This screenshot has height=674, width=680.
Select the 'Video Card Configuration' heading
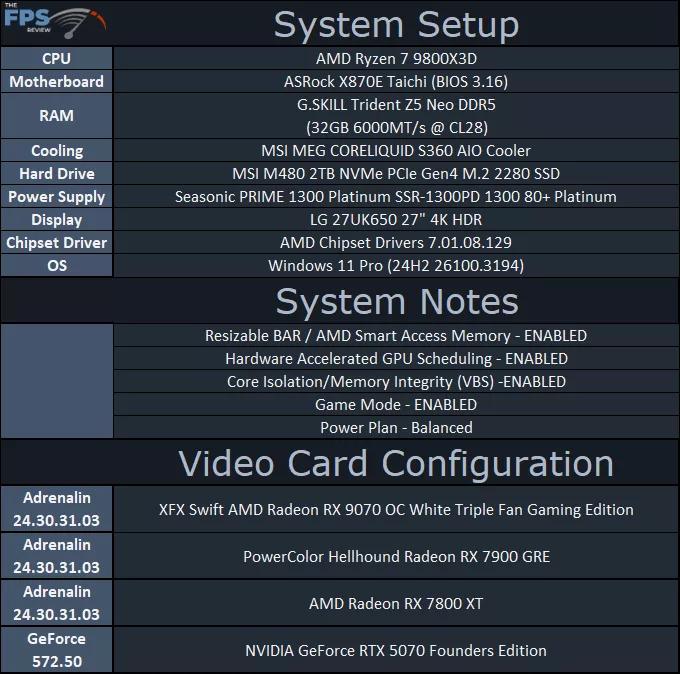(396, 464)
